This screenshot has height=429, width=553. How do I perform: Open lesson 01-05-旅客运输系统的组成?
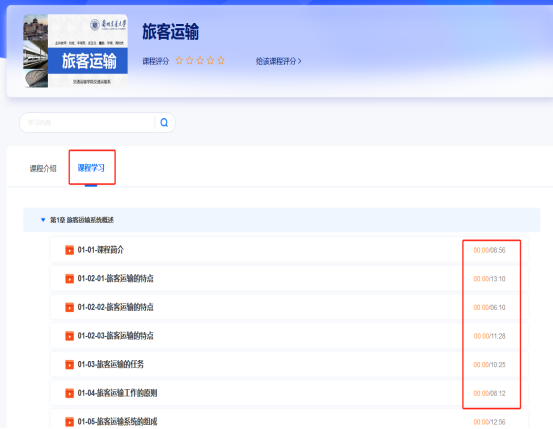[x=289, y=419]
